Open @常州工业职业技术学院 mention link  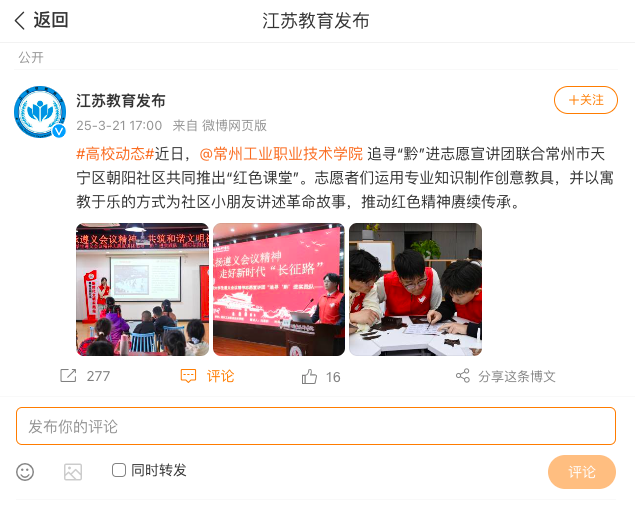point(281,154)
